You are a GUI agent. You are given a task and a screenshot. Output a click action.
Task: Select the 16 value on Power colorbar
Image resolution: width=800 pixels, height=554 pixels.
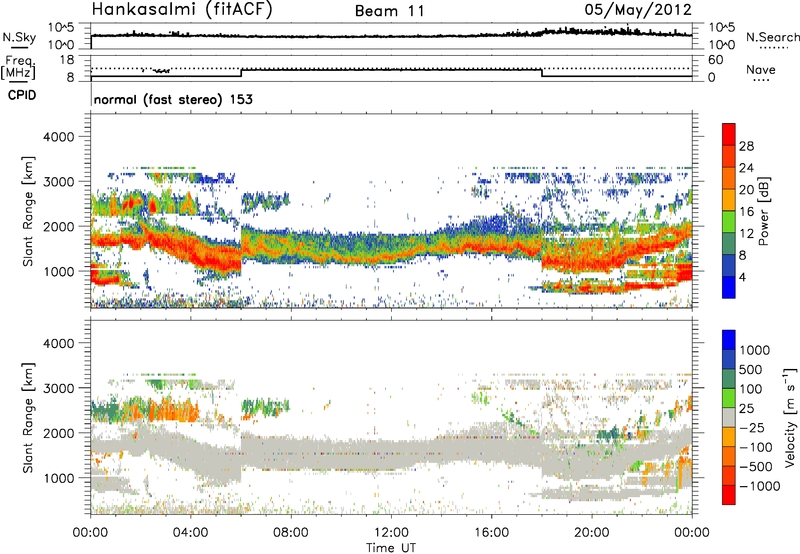(746, 212)
